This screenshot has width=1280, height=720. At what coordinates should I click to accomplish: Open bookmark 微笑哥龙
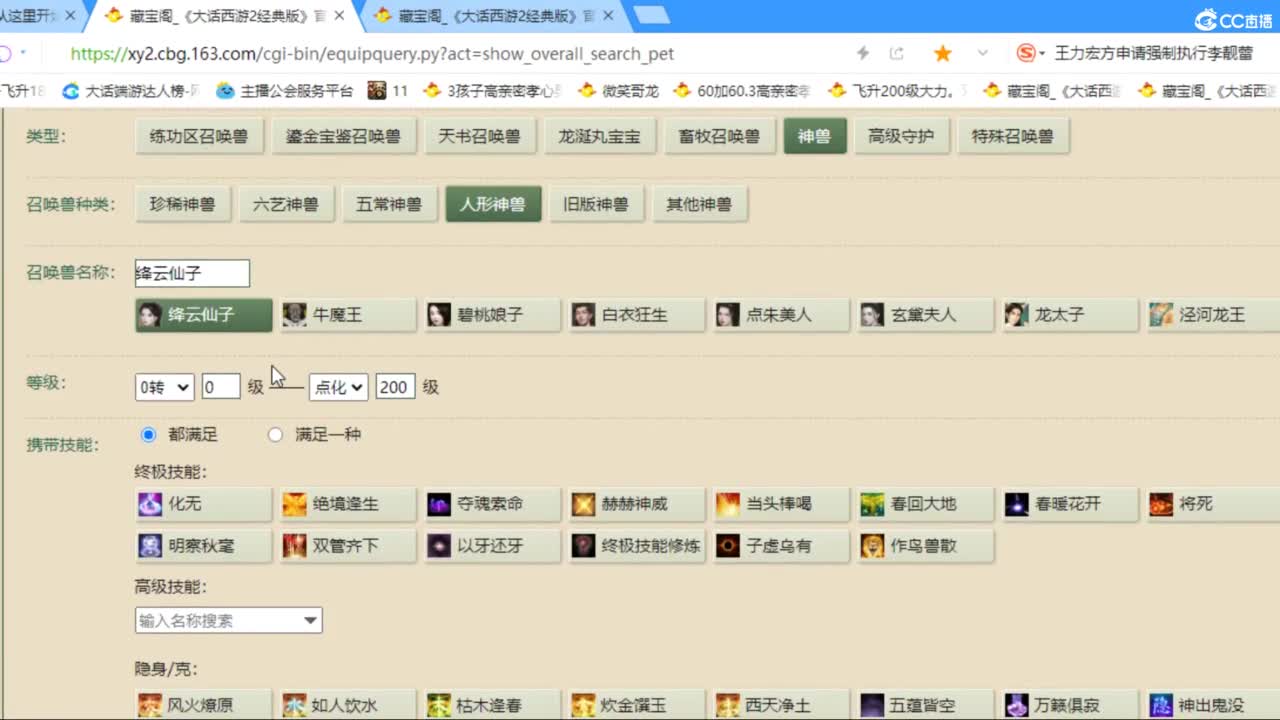click(619, 91)
